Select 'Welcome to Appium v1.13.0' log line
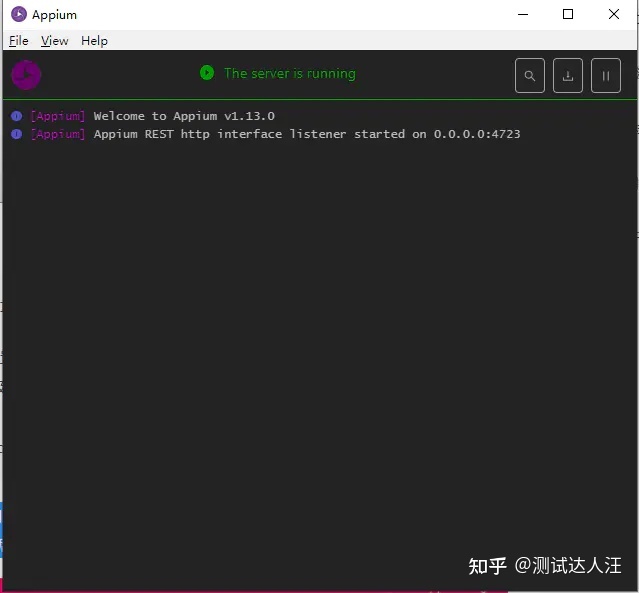Screen dimensions: 639x593 point(184,116)
